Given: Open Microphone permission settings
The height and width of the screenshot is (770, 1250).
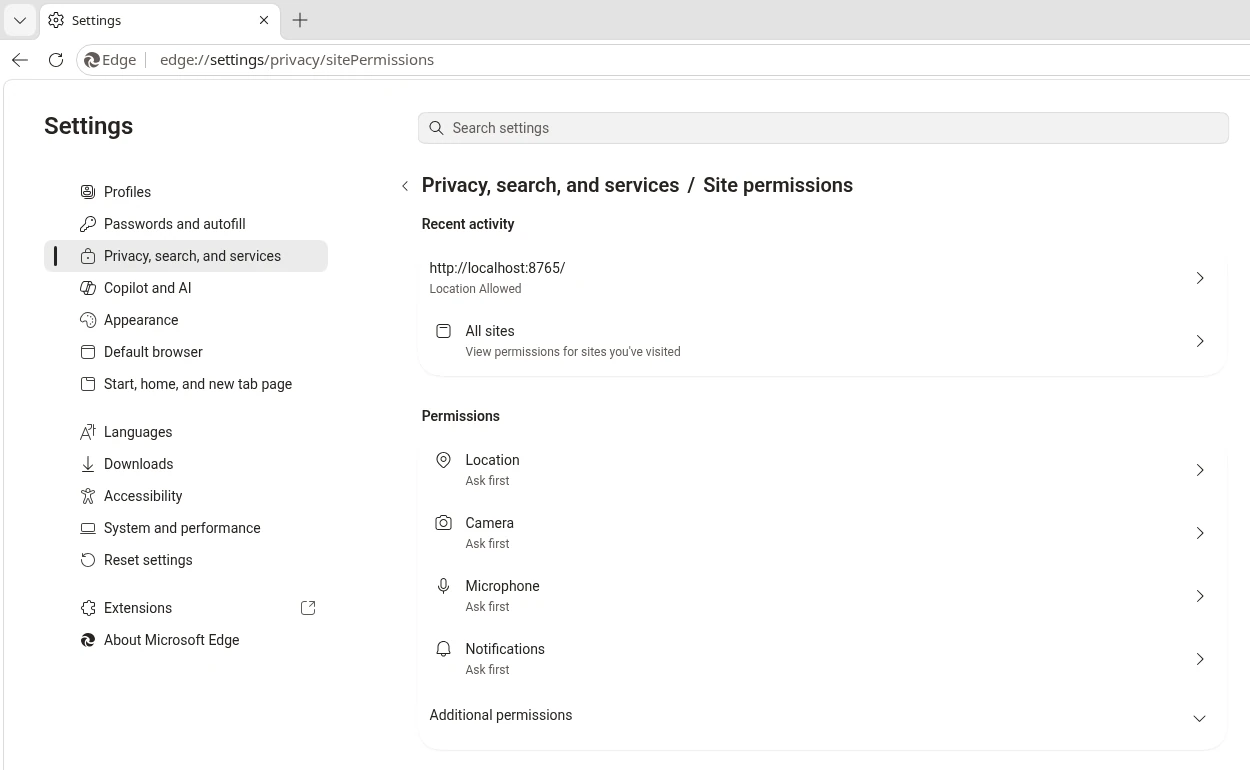Looking at the screenshot, I should click(x=822, y=596).
